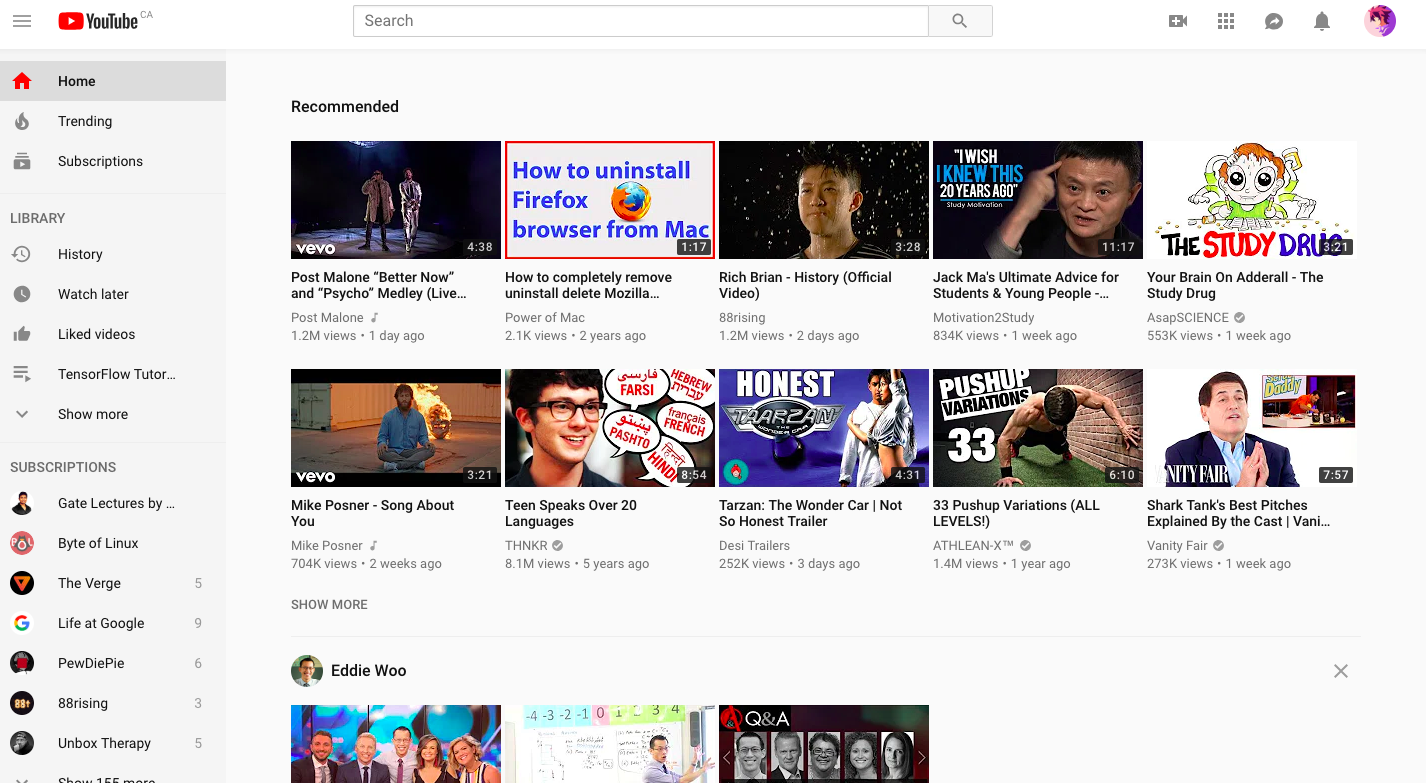Expand Show more in Library

(x=92, y=414)
